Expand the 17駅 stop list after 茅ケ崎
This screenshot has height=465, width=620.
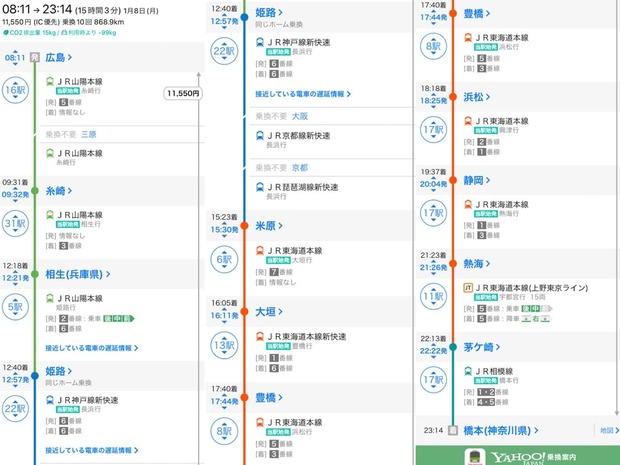point(433,380)
